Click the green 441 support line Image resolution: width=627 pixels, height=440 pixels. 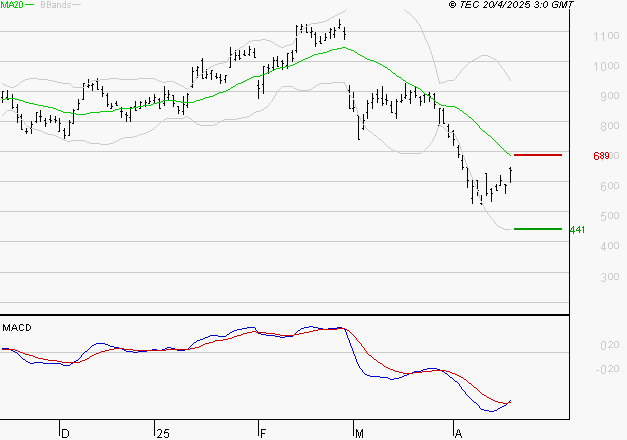point(538,229)
